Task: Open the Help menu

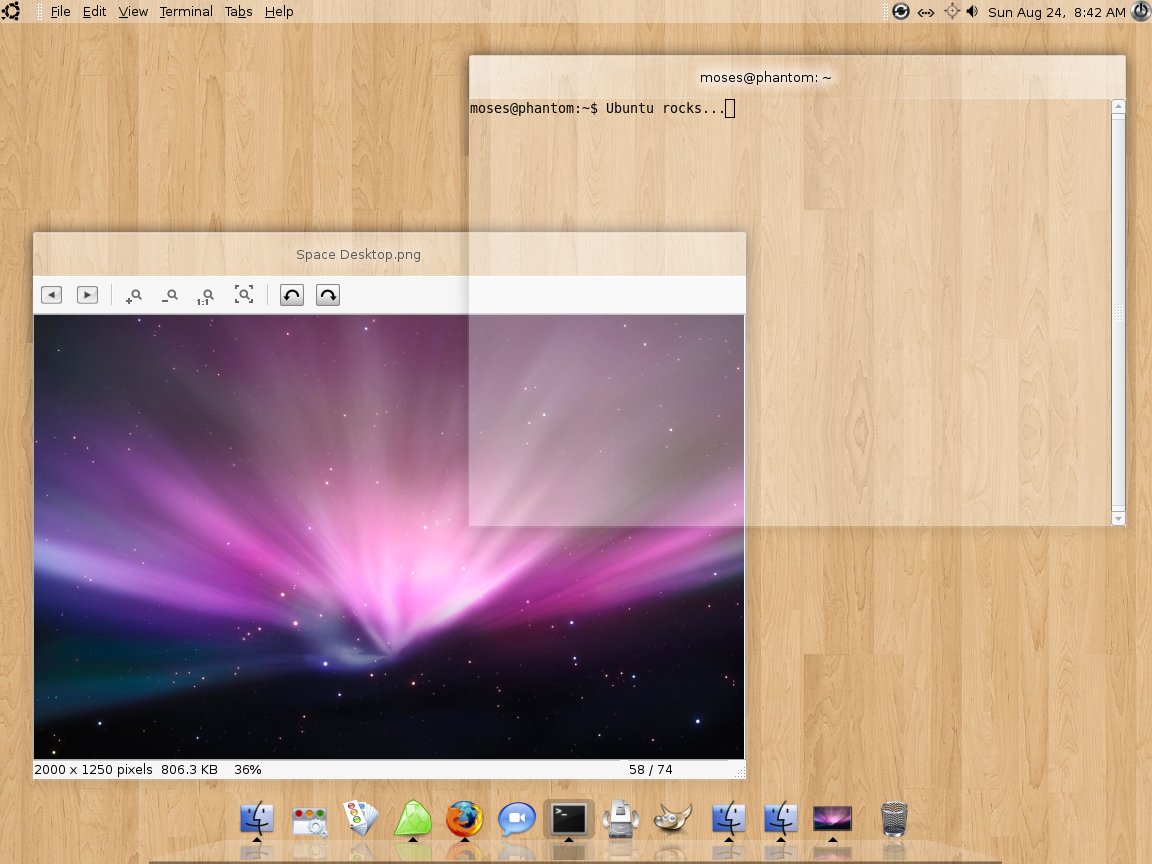Action: (x=278, y=12)
